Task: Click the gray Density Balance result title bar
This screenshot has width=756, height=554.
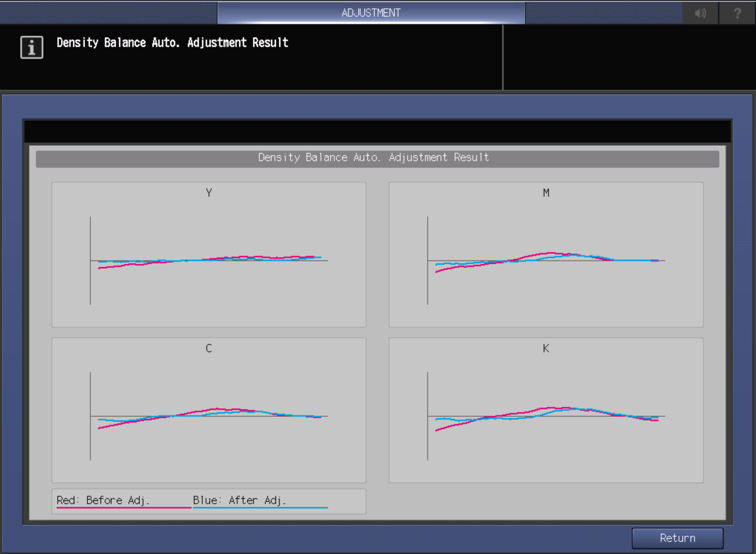Action: click(377, 158)
